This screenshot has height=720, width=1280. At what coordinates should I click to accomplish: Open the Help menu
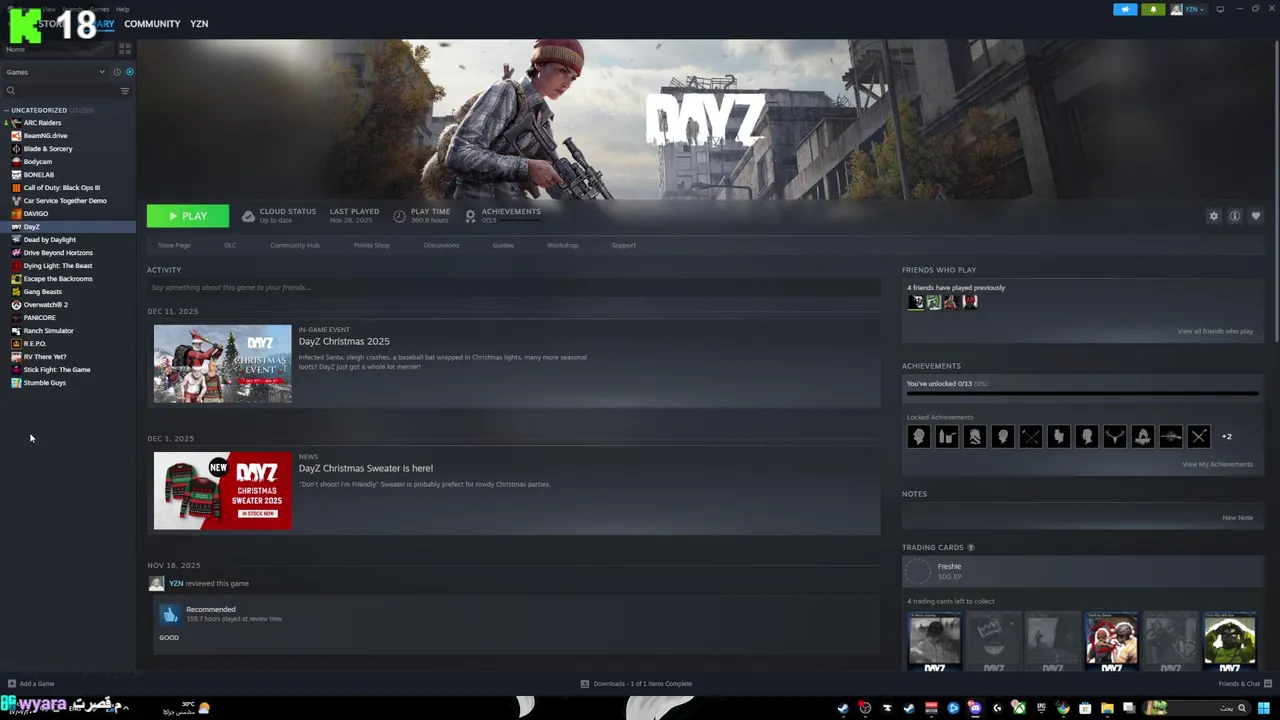(122, 9)
